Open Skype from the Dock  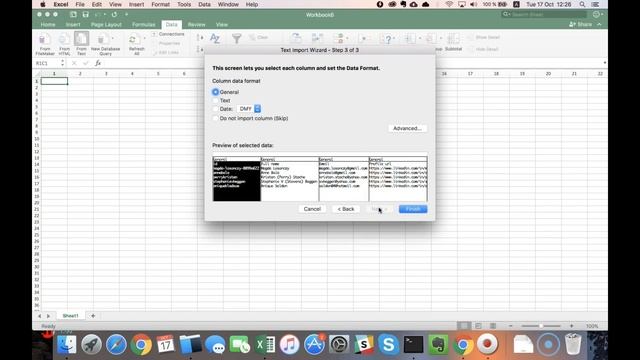(388, 344)
